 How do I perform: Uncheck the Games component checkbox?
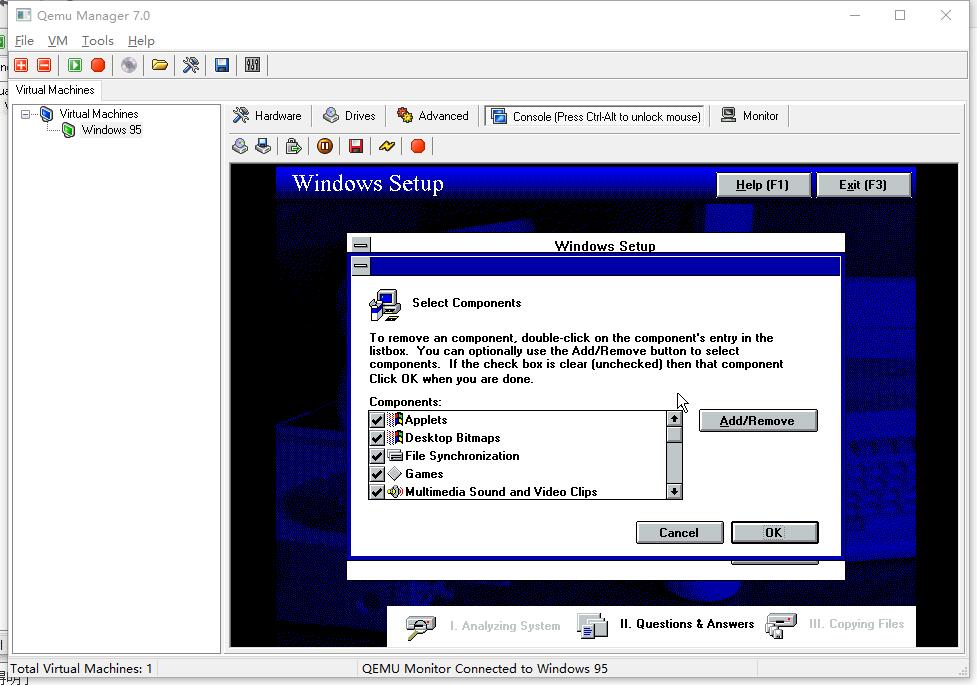tap(376, 474)
